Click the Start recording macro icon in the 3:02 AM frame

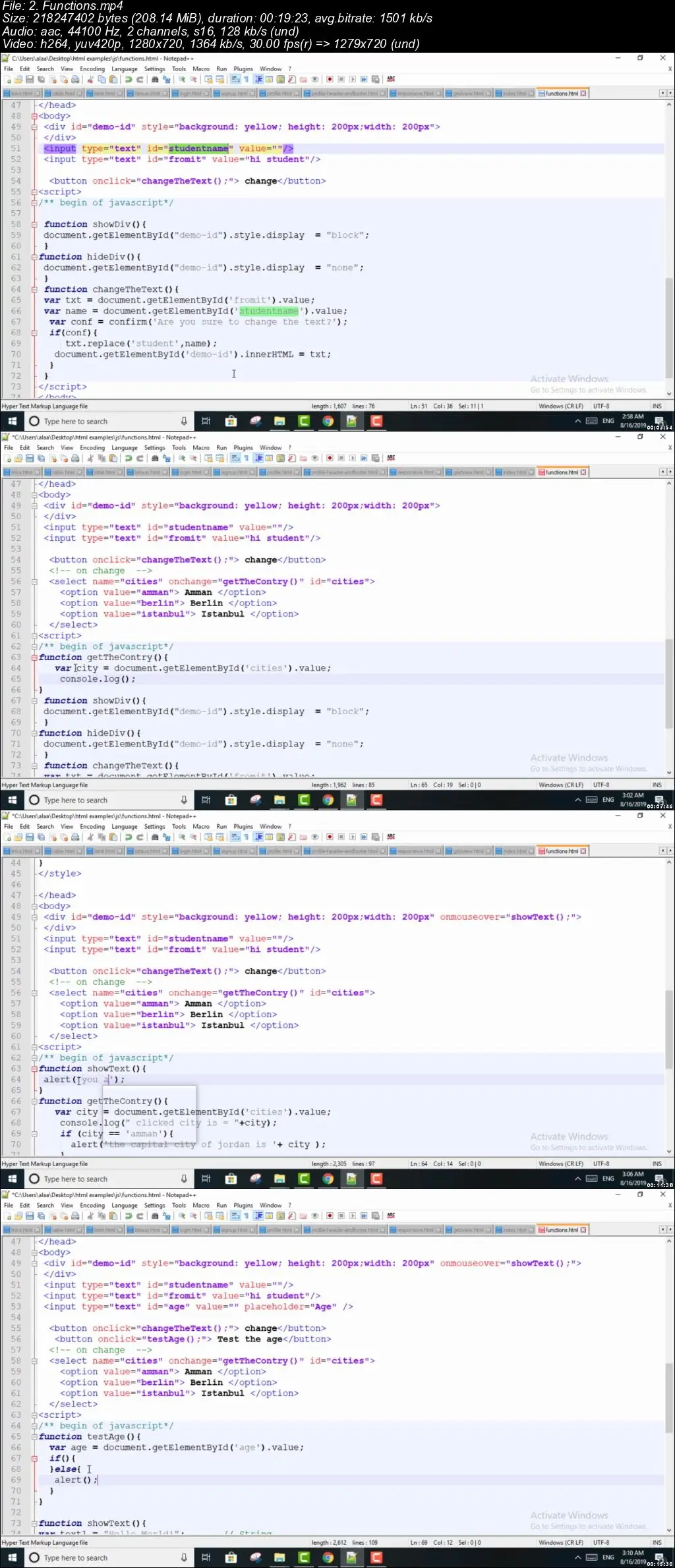[330, 458]
